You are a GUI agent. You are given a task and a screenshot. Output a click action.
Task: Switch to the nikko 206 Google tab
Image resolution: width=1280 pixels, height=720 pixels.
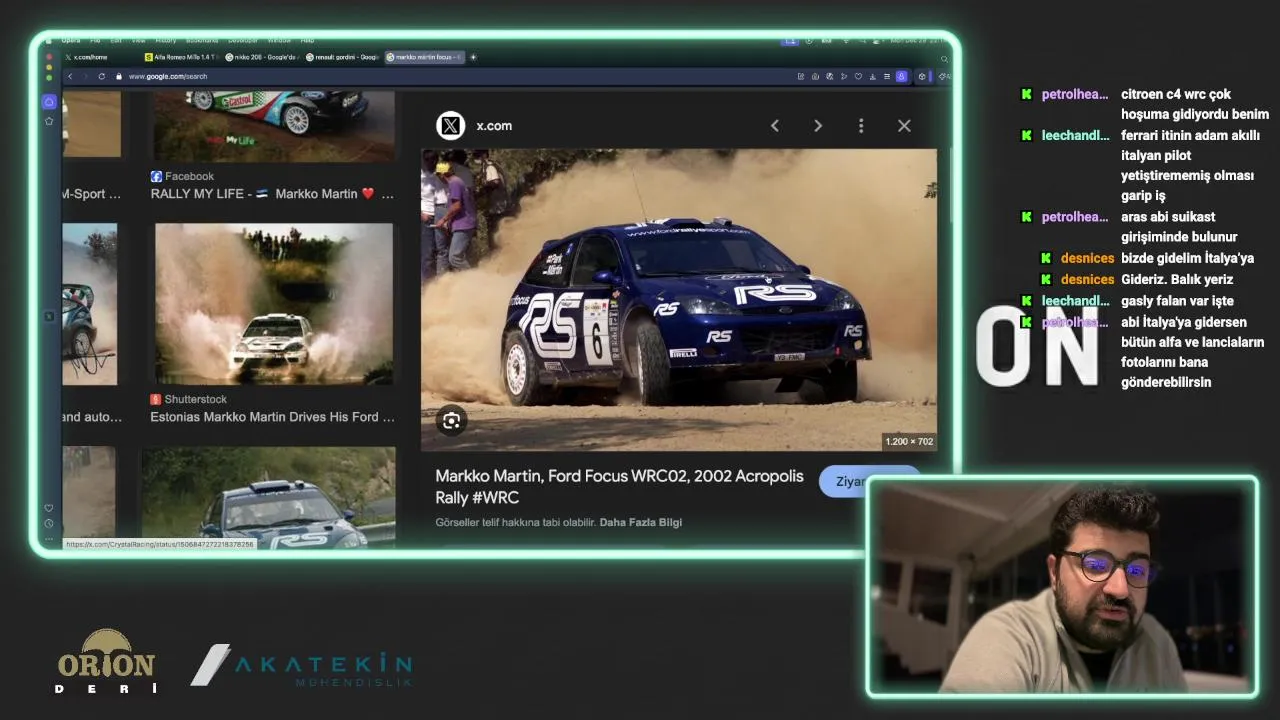263,57
